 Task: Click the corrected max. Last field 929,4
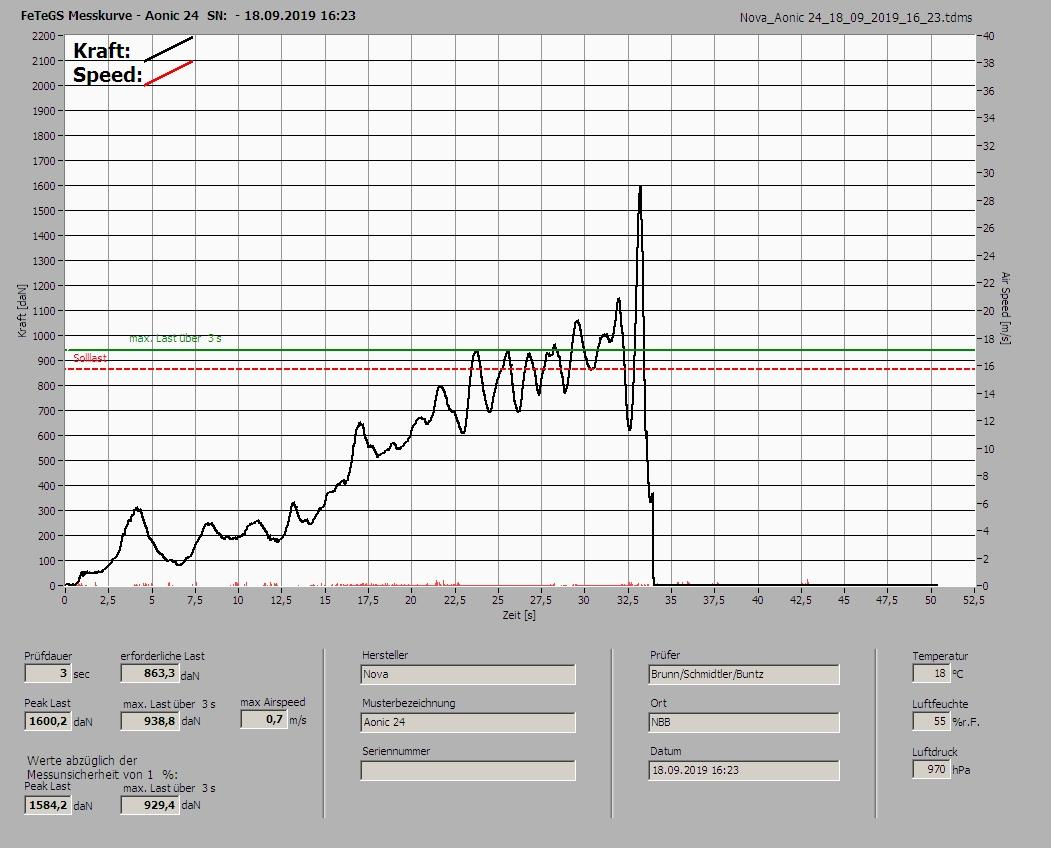pyautogui.click(x=149, y=805)
